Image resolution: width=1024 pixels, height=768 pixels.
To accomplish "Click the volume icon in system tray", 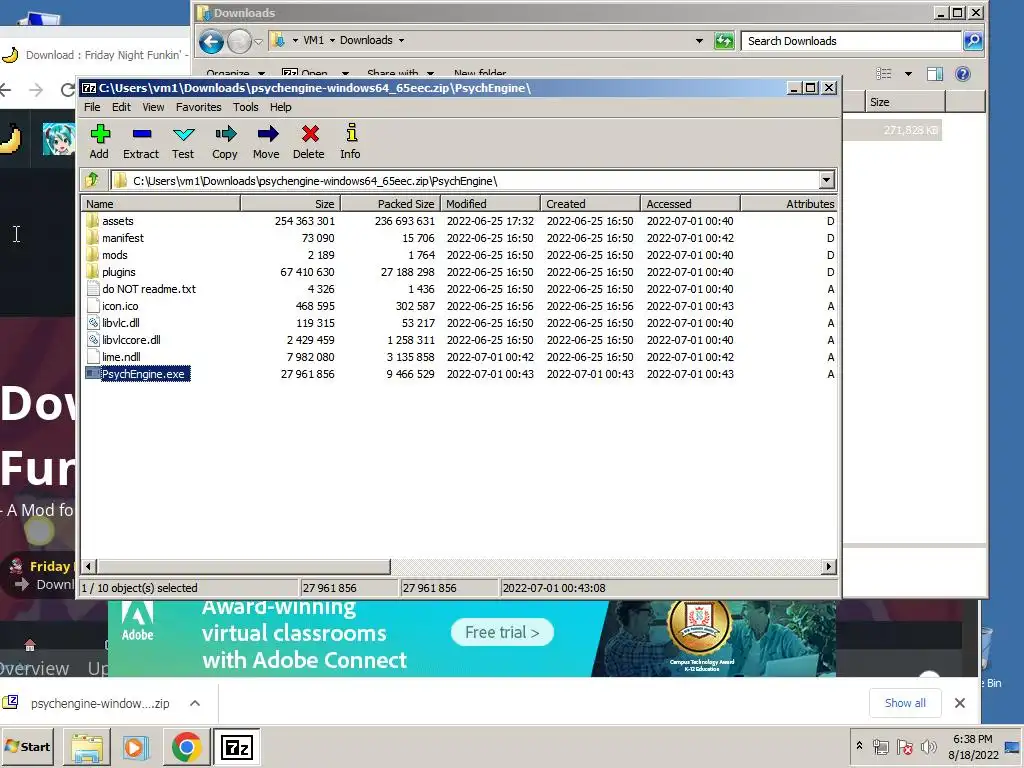I will tap(928, 746).
